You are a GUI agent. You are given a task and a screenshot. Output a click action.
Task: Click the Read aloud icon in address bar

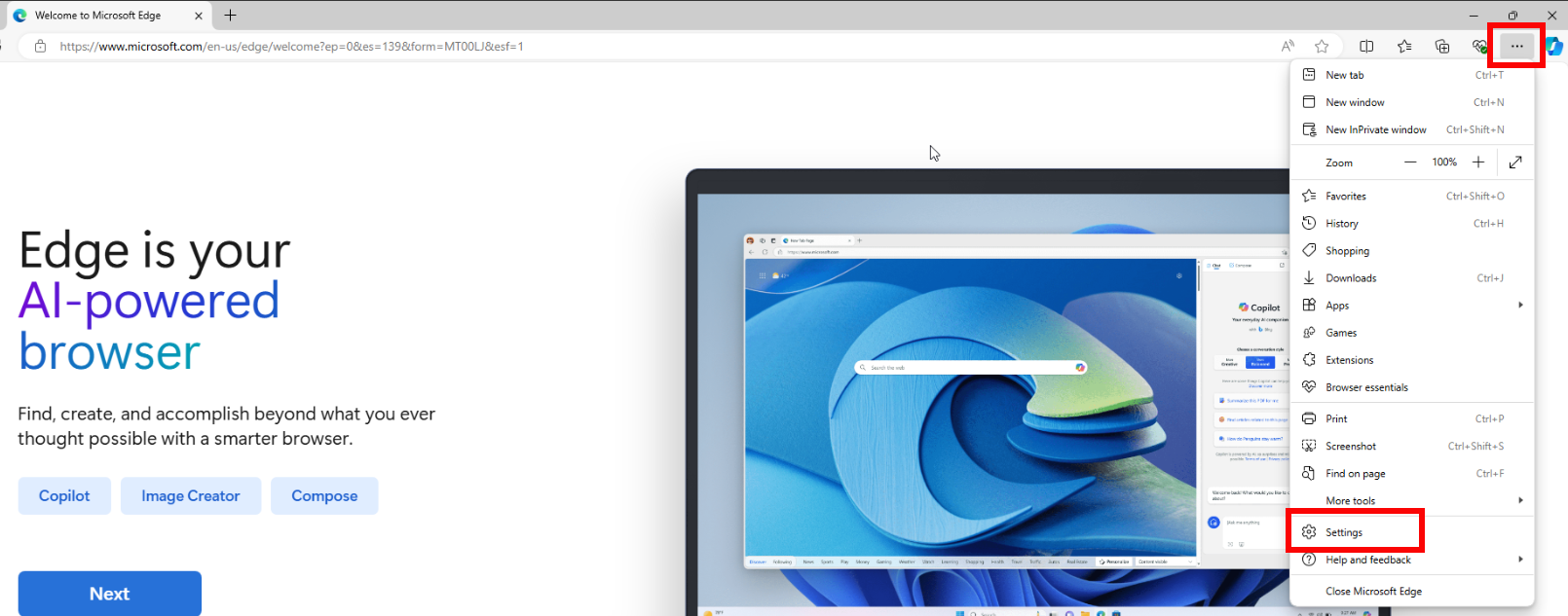1288,46
